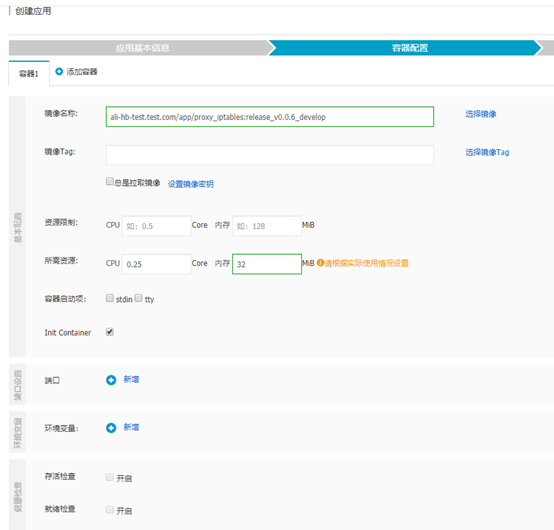Click the orange info icon by the memory hint
The width and height of the screenshot is (554, 530).
click(x=320, y=263)
